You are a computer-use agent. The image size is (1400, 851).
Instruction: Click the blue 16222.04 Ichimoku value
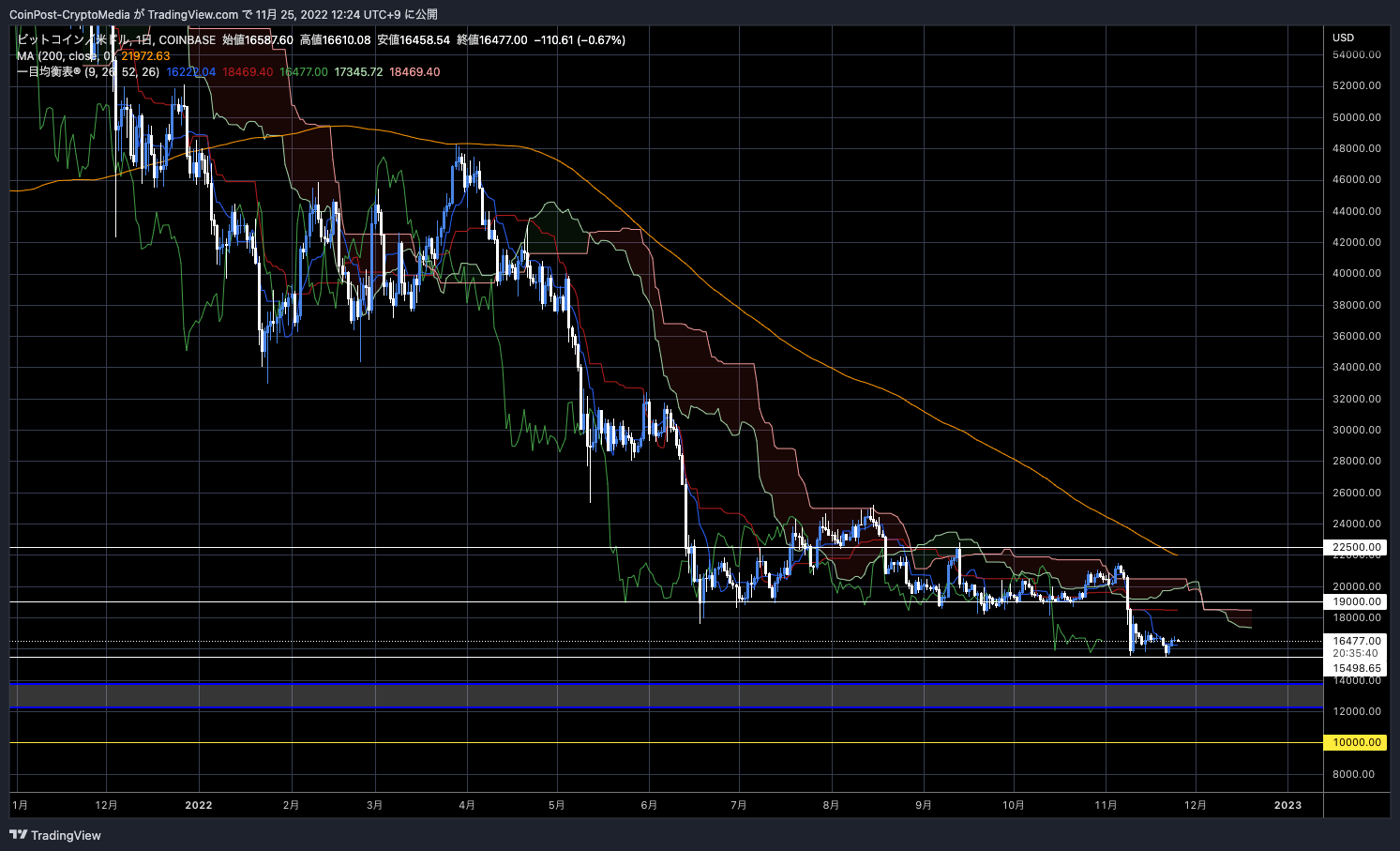(190, 72)
